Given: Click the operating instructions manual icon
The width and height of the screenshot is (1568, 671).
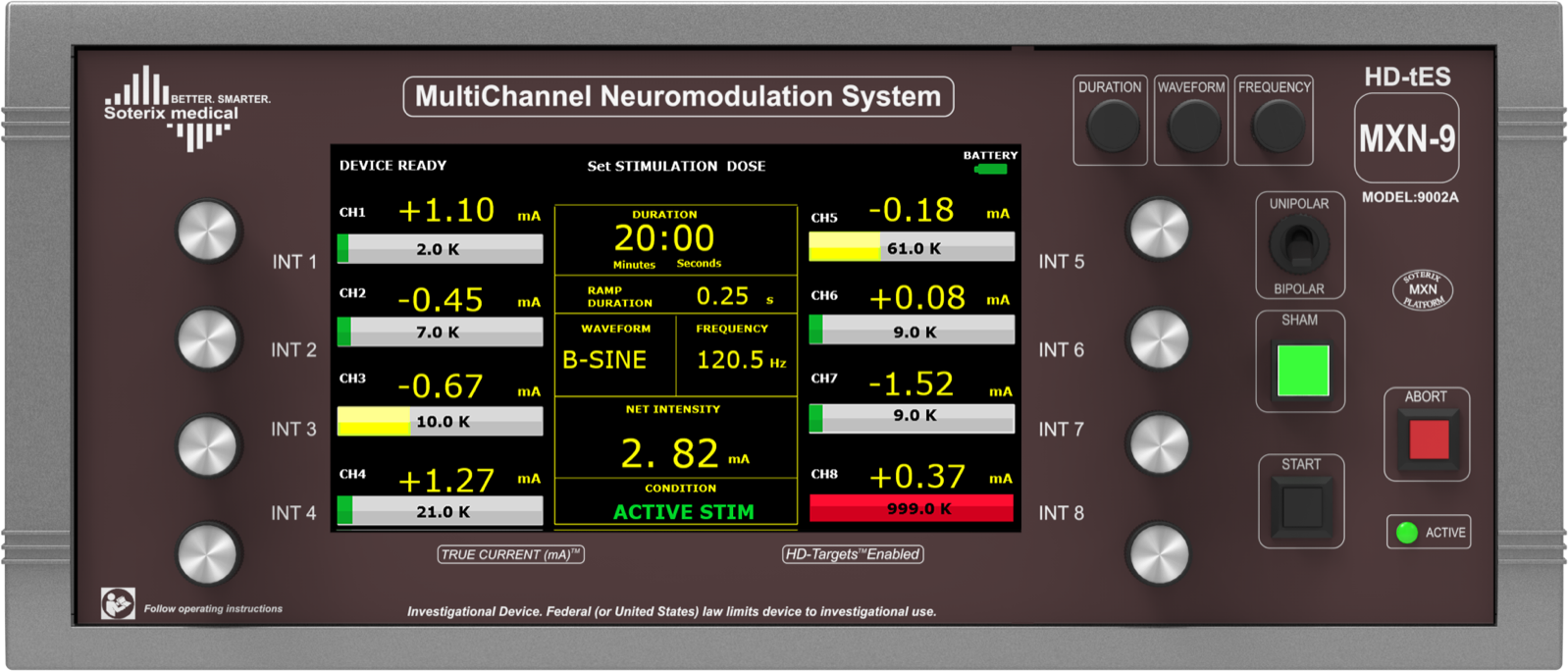Looking at the screenshot, I should [x=118, y=603].
